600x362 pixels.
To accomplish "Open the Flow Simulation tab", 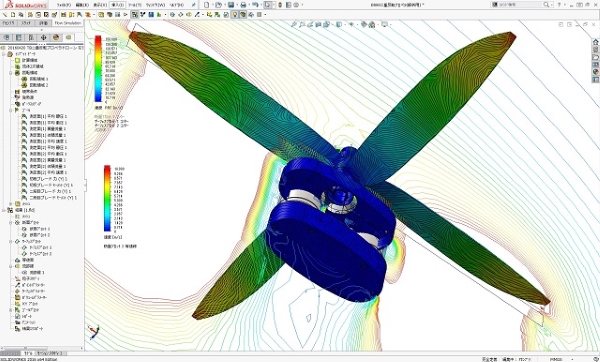I will coord(68,23).
